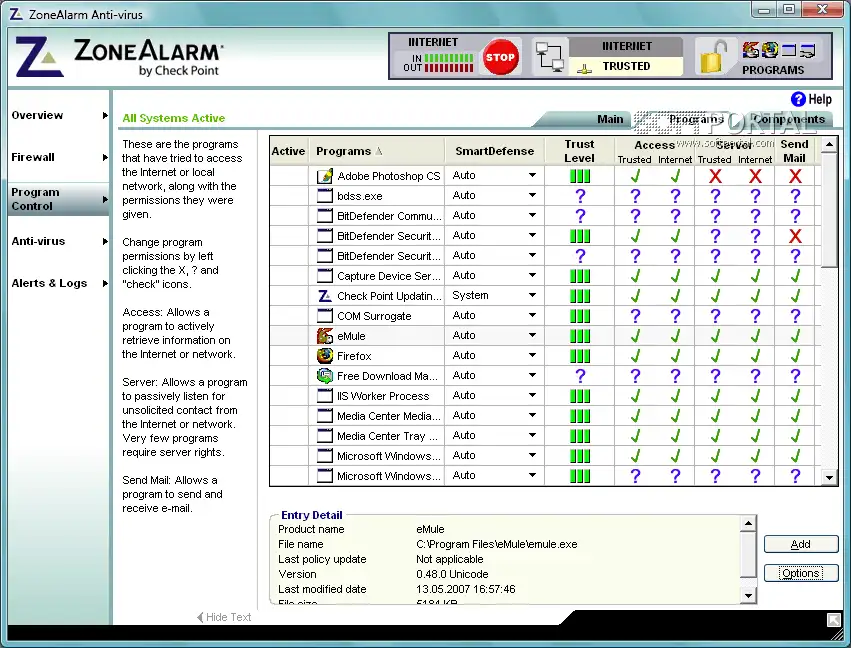Click program list scrollbar down arrow
Image resolution: width=851 pixels, height=648 pixels.
coord(829,478)
